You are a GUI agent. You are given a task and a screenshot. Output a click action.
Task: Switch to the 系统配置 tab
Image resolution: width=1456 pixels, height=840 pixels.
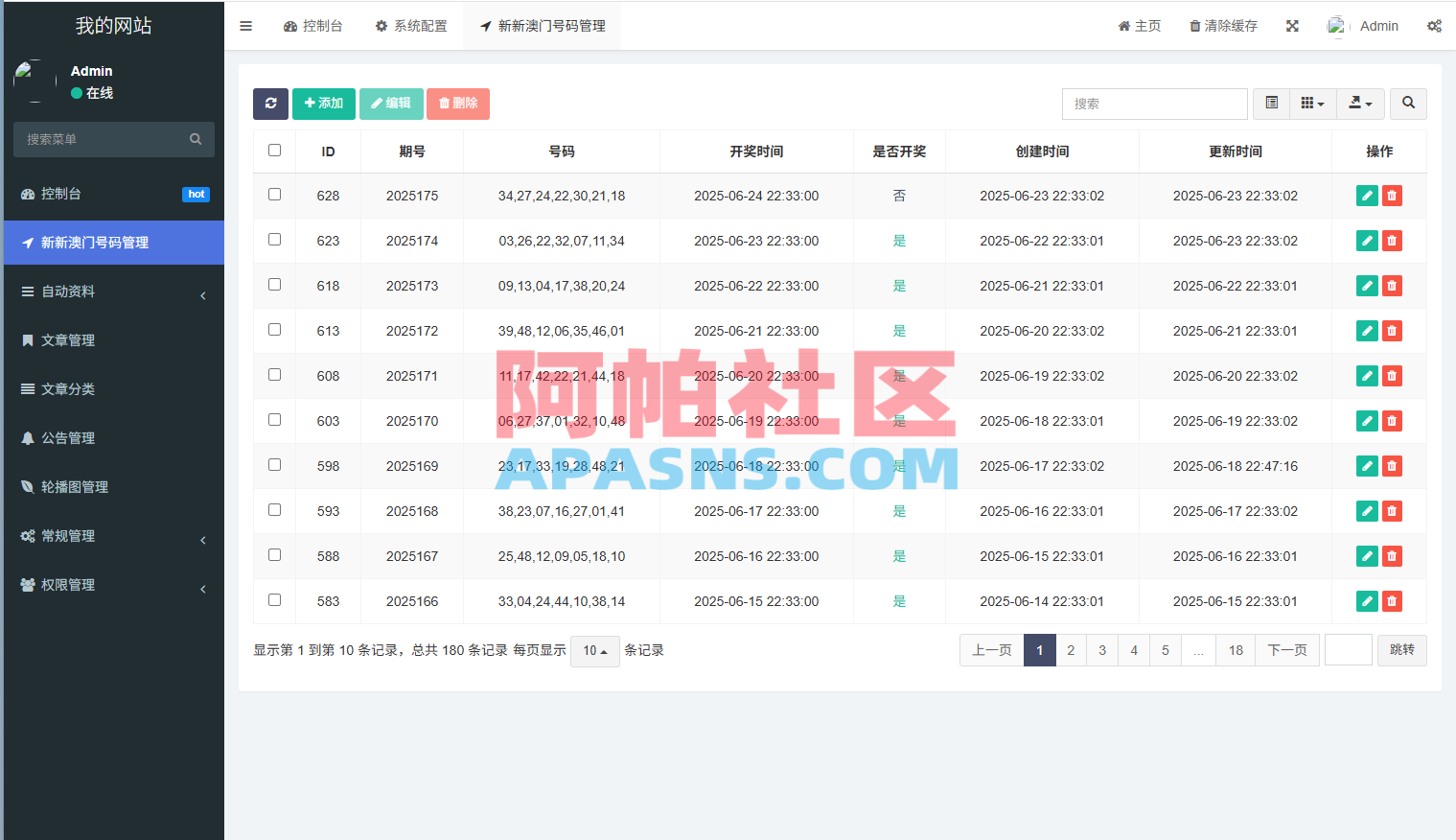click(x=411, y=26)
